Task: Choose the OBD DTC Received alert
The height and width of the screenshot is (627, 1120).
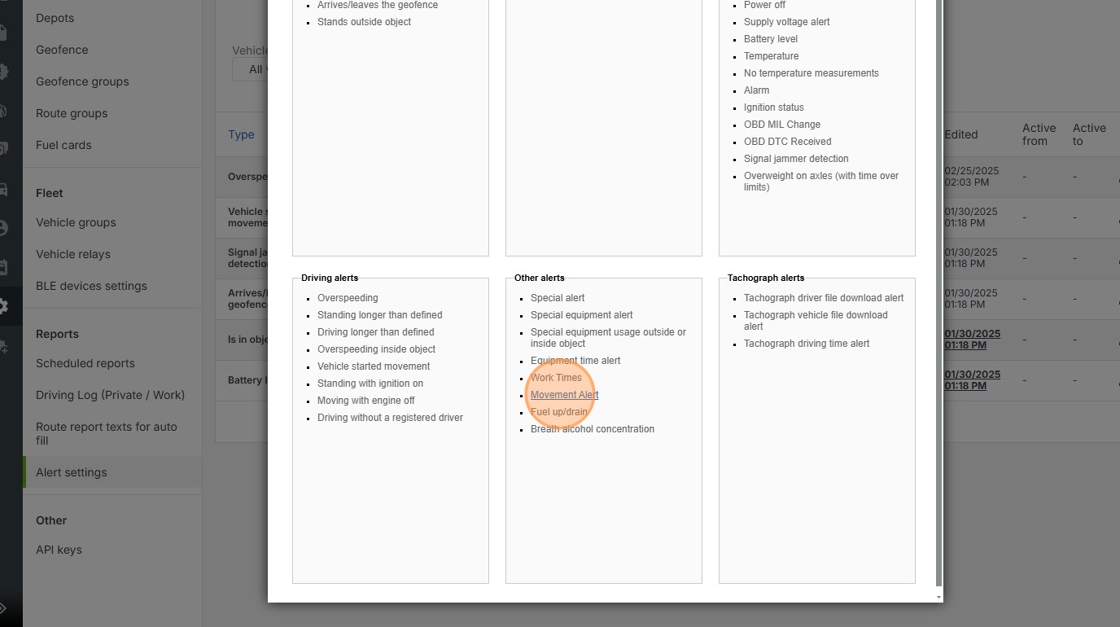Action: (788, 142)
